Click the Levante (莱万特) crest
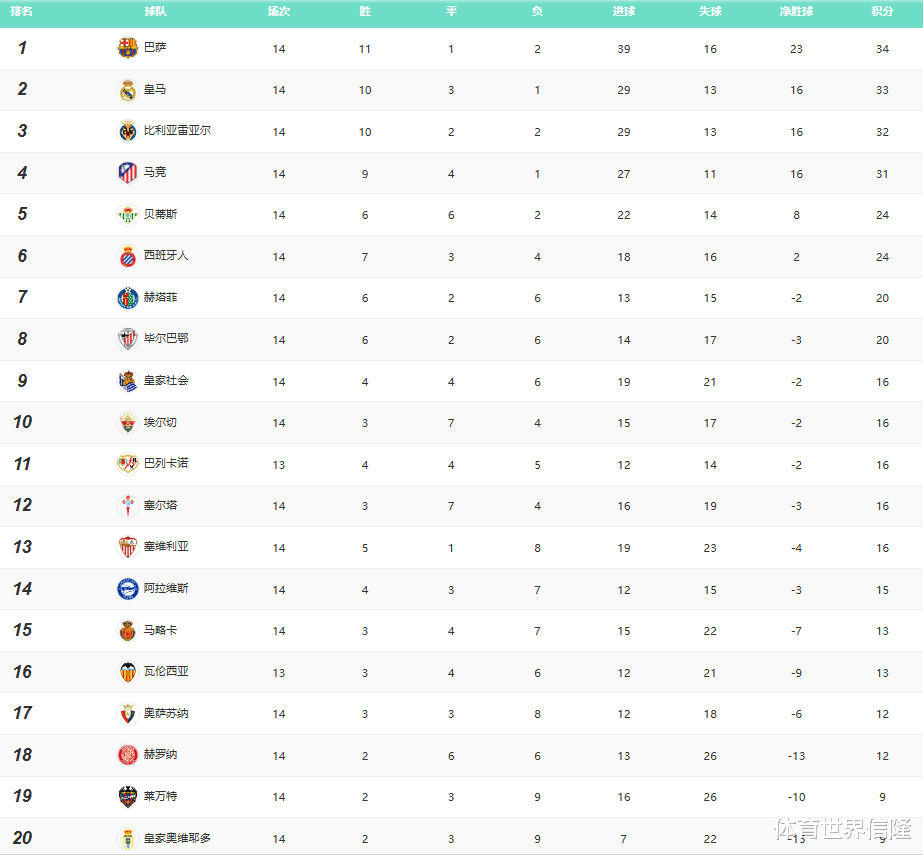 128,797
